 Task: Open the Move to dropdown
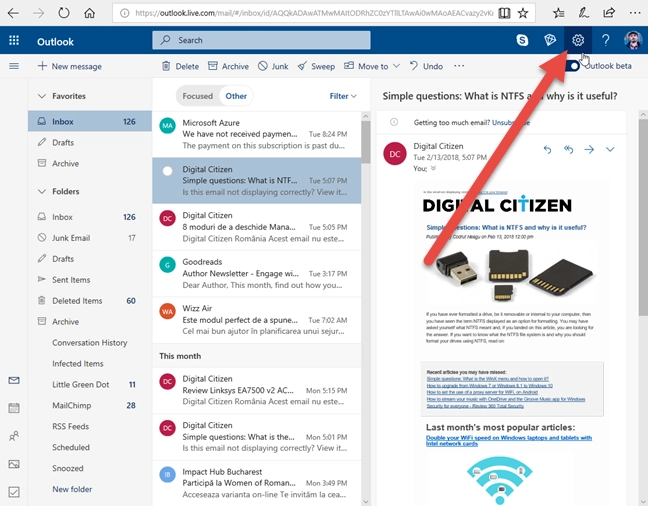coord(372,66)
